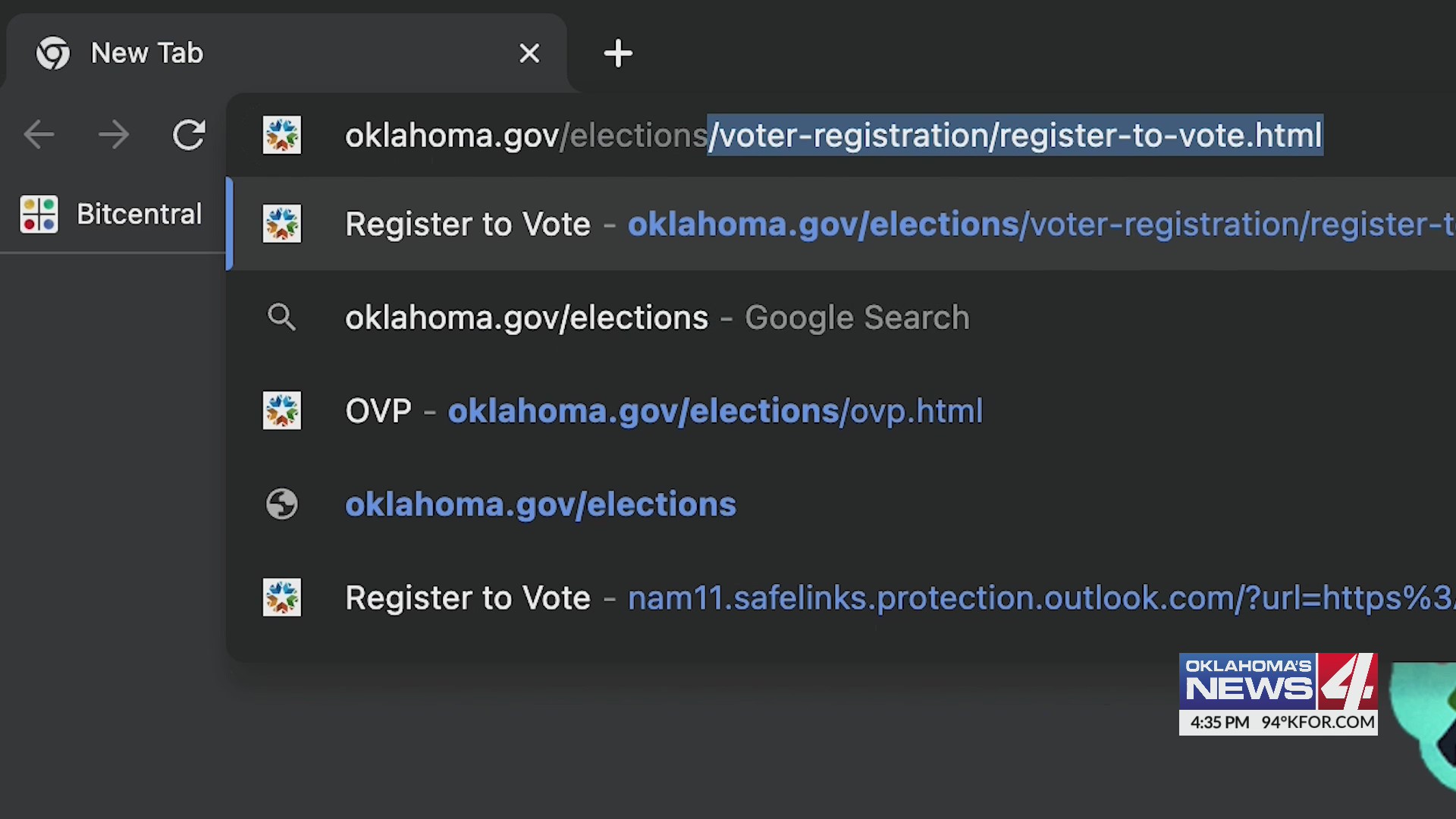Screen dimensions: 1456x819
Task: Click the globe icon beside oklahoma.gov/elections
Action: point(282,504)
